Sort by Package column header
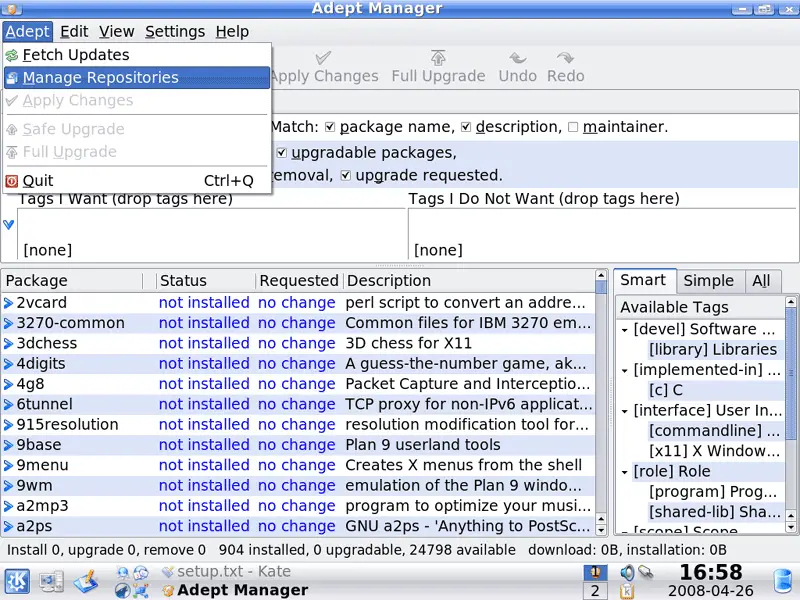This screenshot has width=800, height=600. [72, 281]
